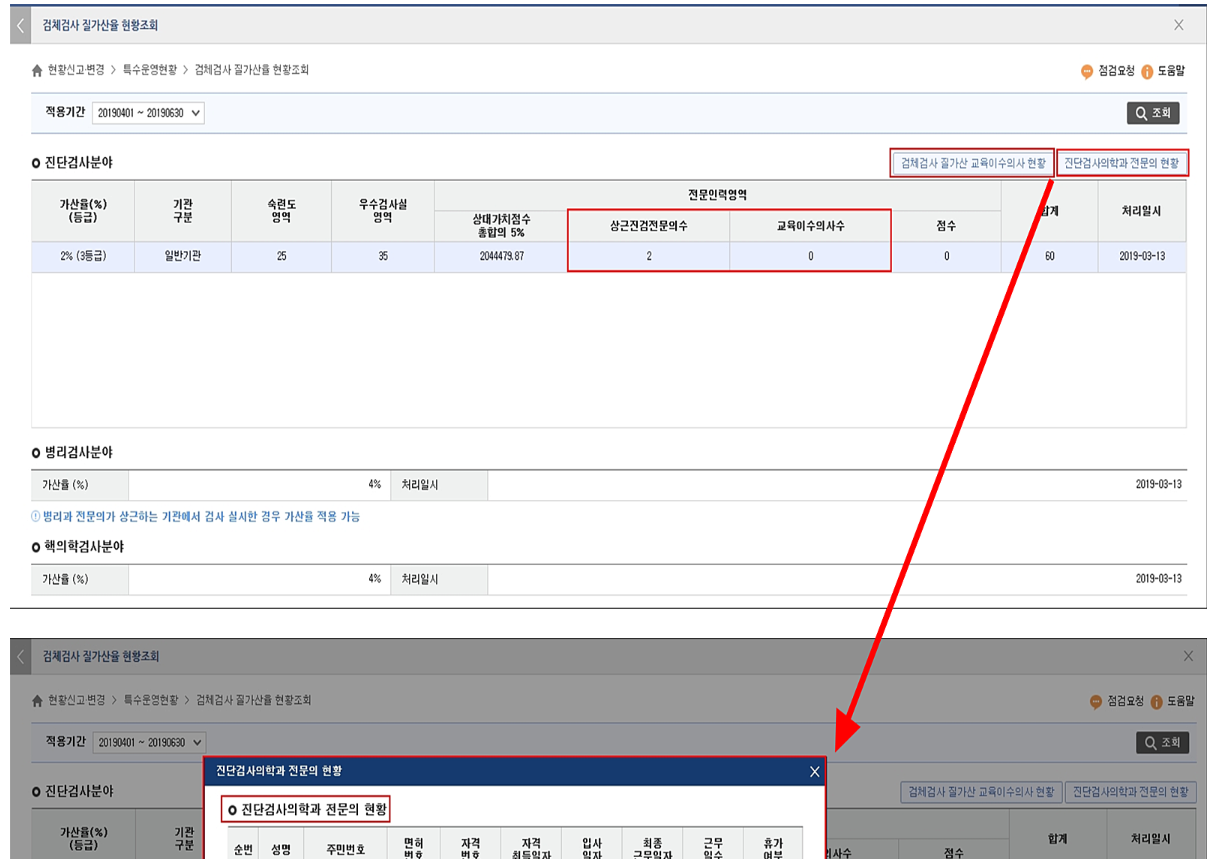Click the 전문인력영역 group header
Image resolution: width=1207 pixels, height=859 pixels.
(x=717, y=195)
